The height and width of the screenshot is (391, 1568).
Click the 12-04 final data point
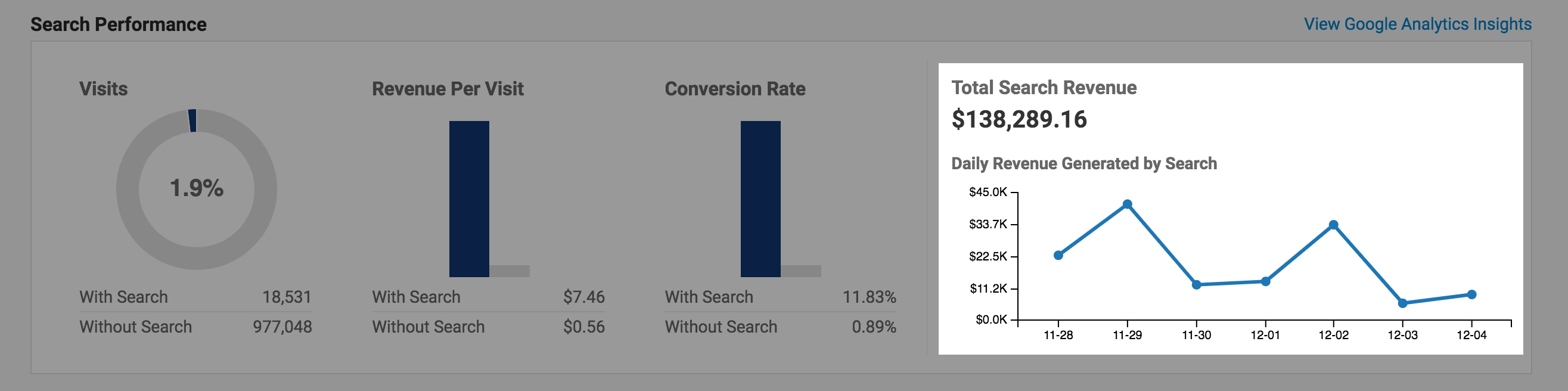coord(1471,295)
